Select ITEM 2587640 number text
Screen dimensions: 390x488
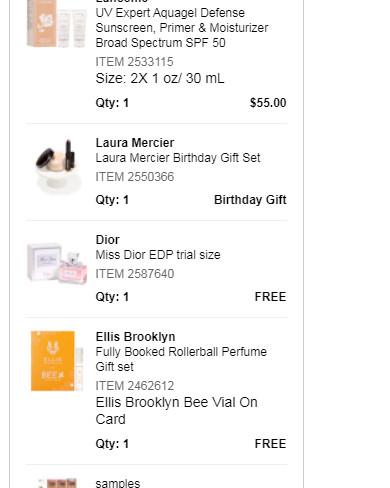coord(135,274)
